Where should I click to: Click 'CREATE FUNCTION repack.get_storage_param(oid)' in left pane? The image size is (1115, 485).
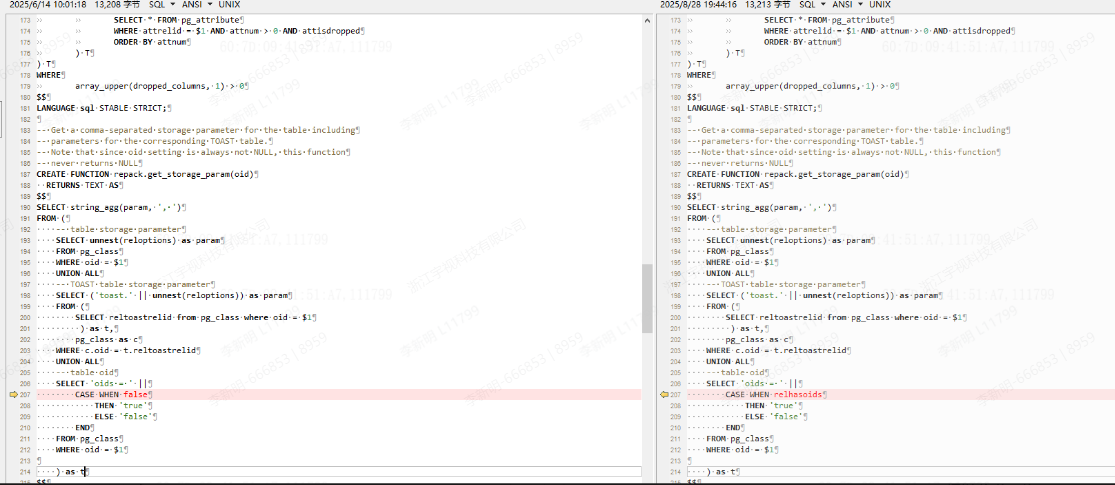[144, 174]
